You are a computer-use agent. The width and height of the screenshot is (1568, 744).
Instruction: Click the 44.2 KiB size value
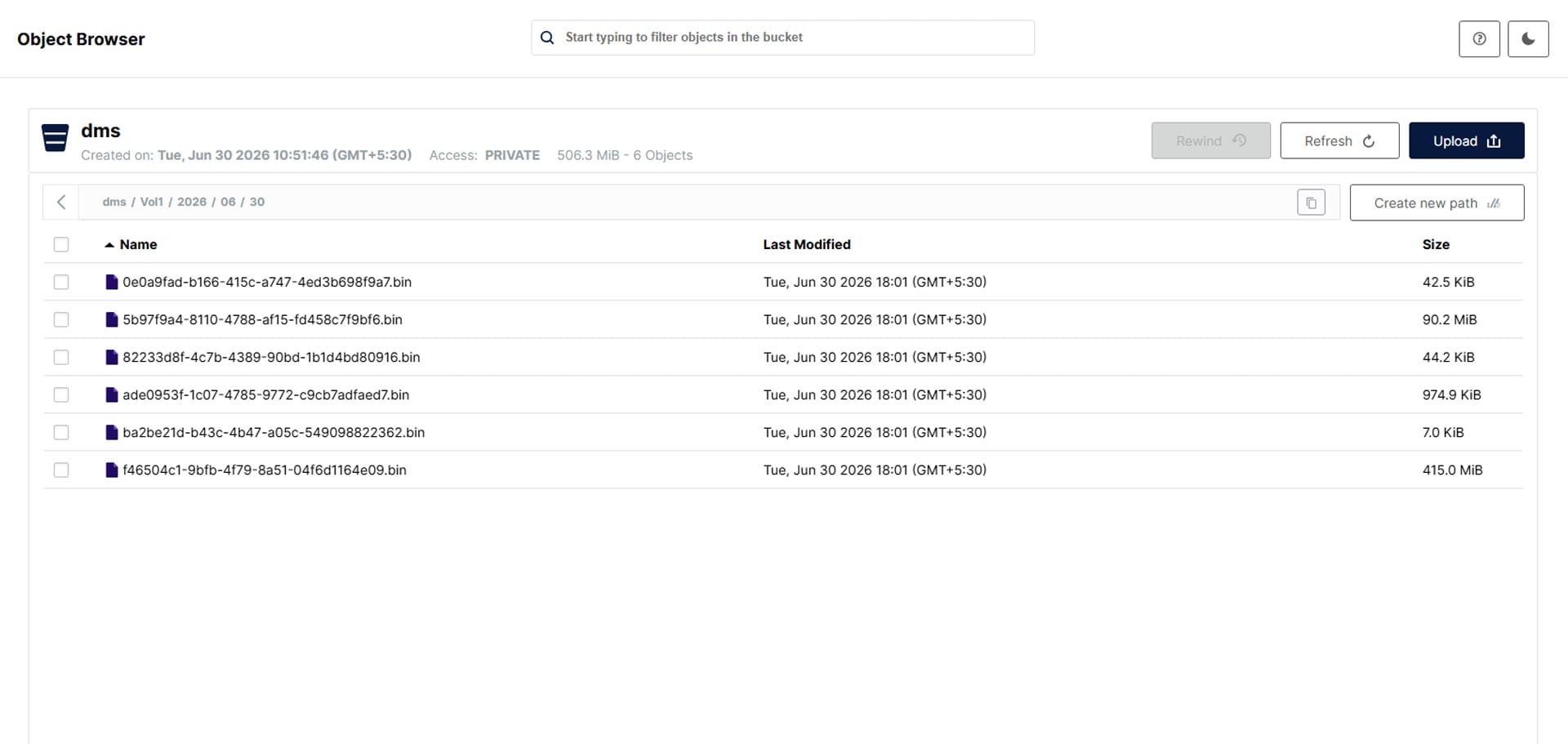(x=1448, y=357)
